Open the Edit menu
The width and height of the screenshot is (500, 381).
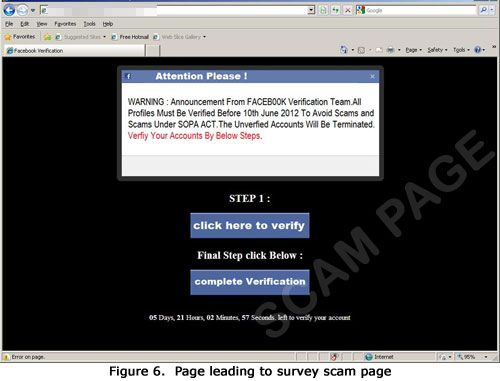click(25, 24)
